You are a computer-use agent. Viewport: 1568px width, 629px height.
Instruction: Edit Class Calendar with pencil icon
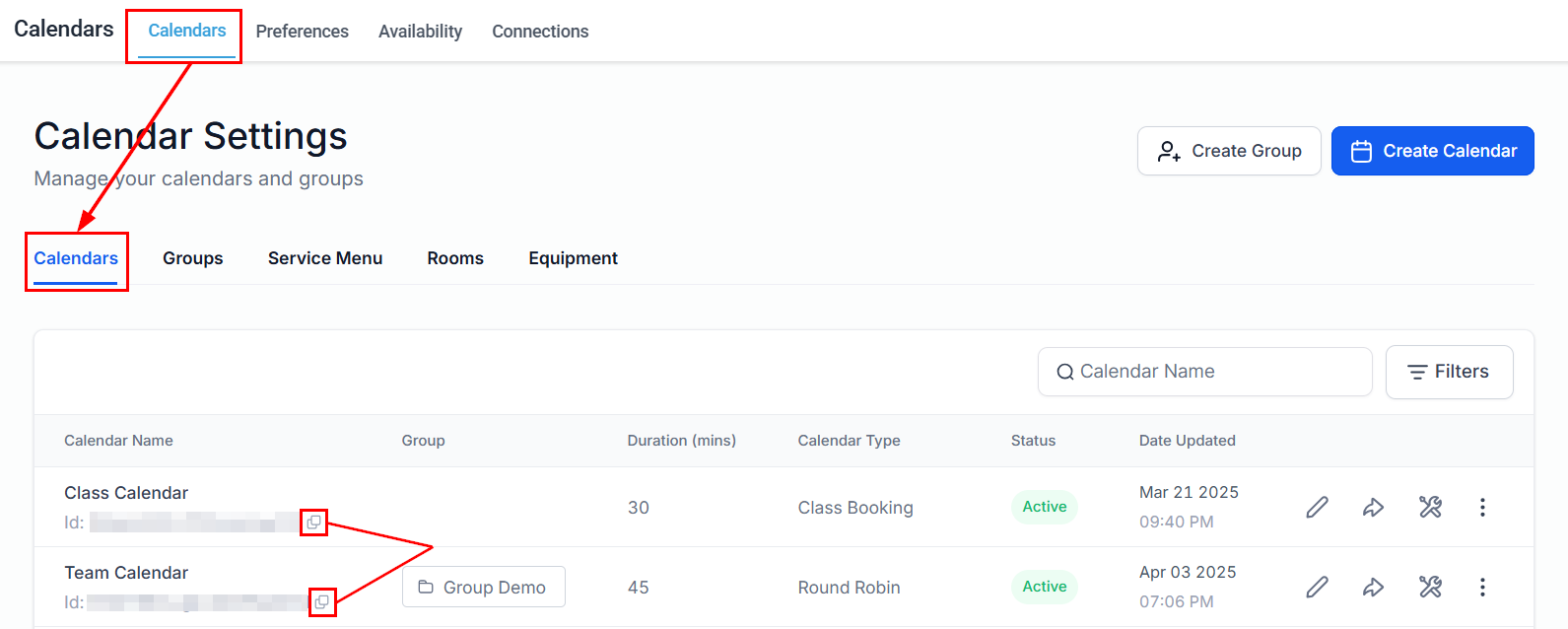tap(1317, 507)
